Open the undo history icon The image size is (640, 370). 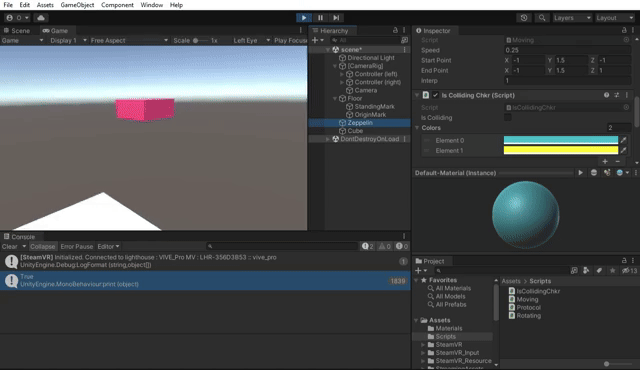tap(524, 18)
